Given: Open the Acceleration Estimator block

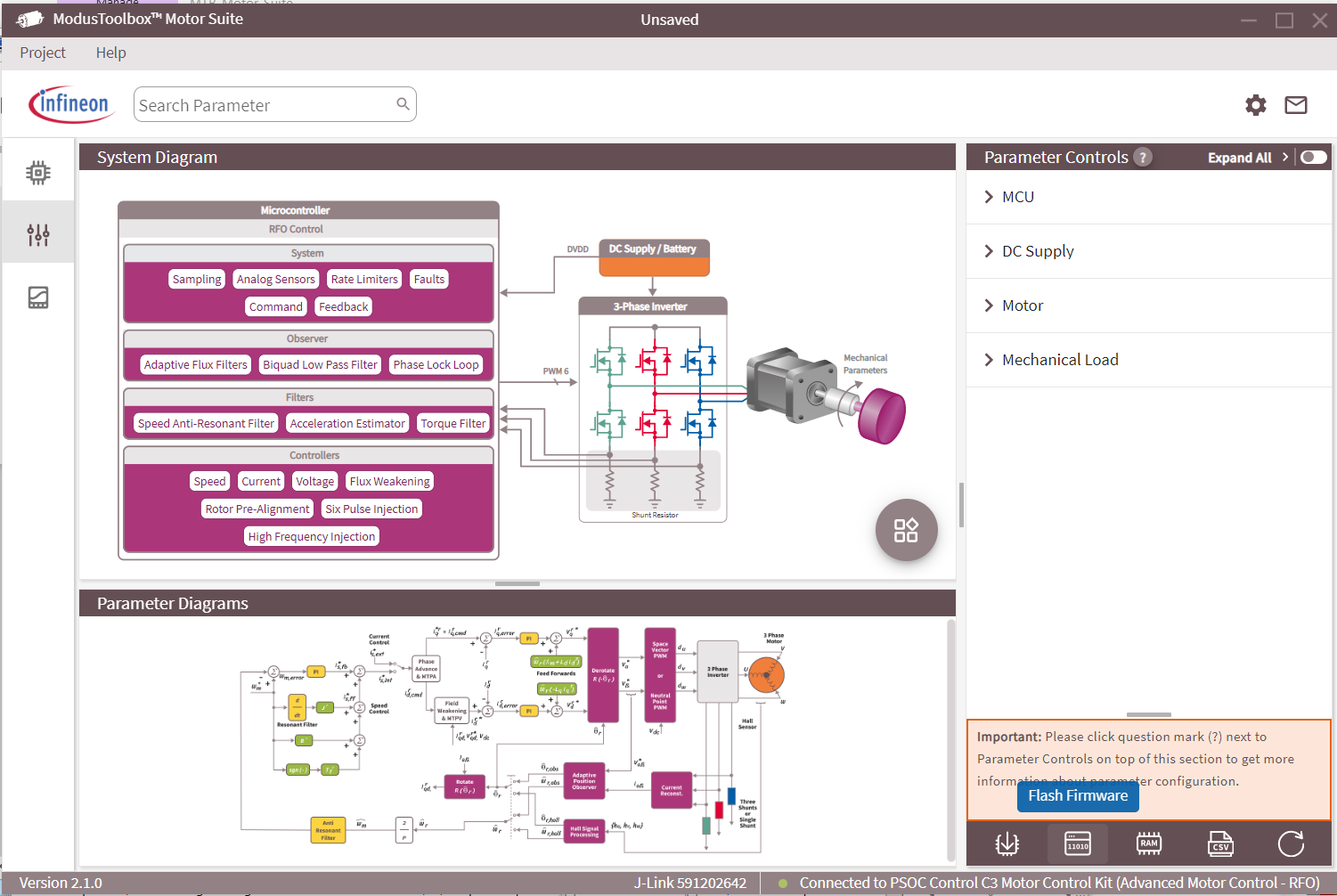Looking at the screenshot, I should 347,423.
